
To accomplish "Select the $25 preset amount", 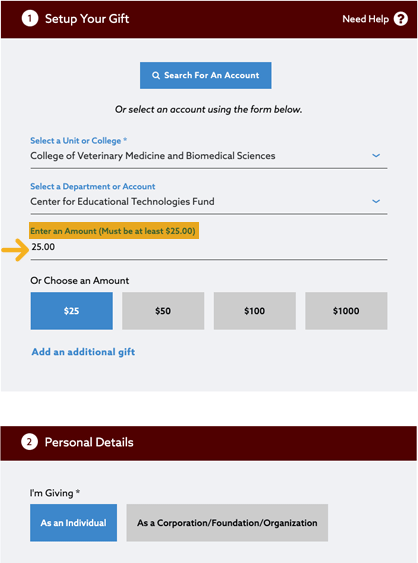I will [71, 311].
